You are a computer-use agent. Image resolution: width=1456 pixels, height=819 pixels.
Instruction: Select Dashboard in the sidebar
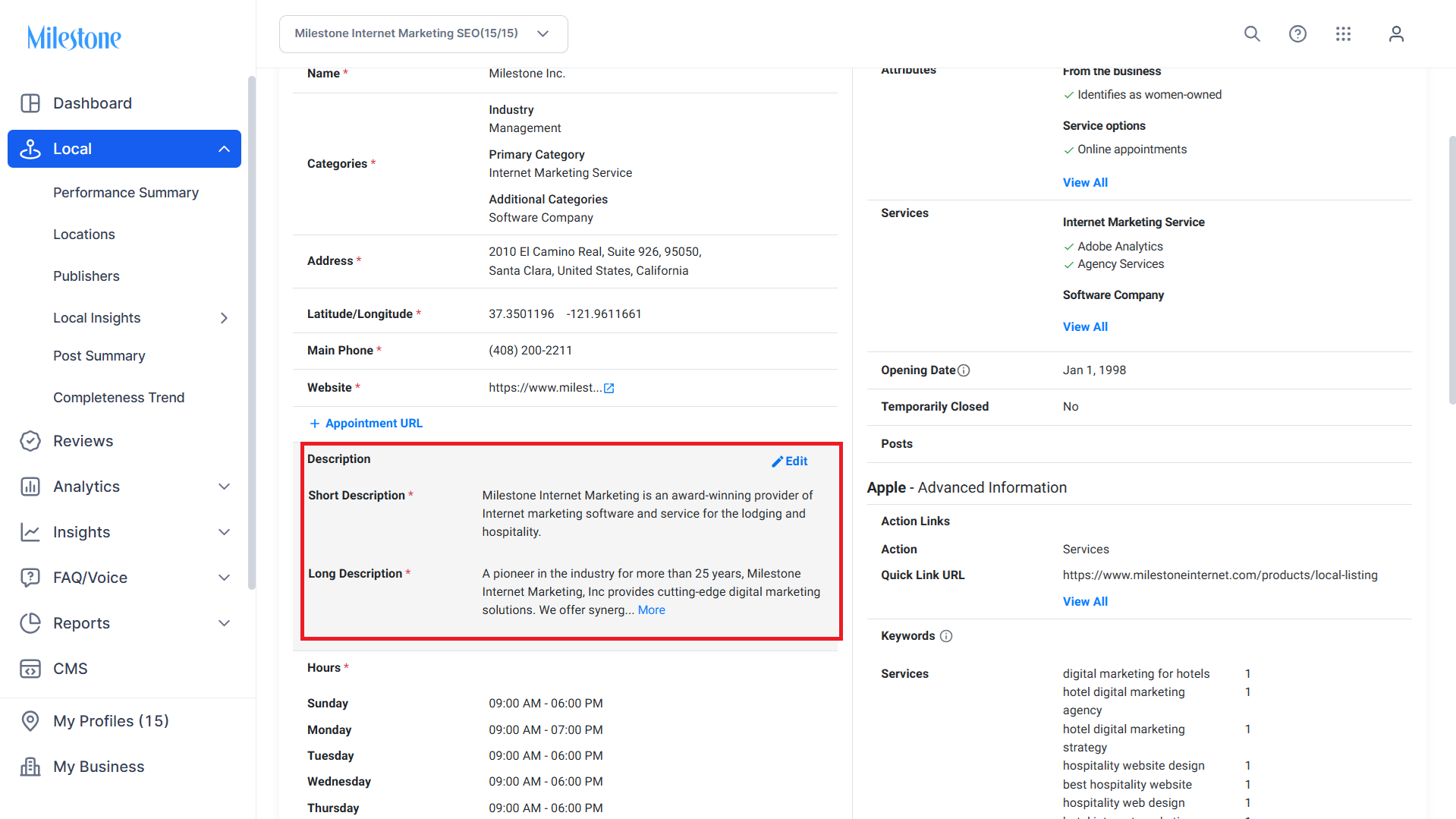[x=93, y=103]
